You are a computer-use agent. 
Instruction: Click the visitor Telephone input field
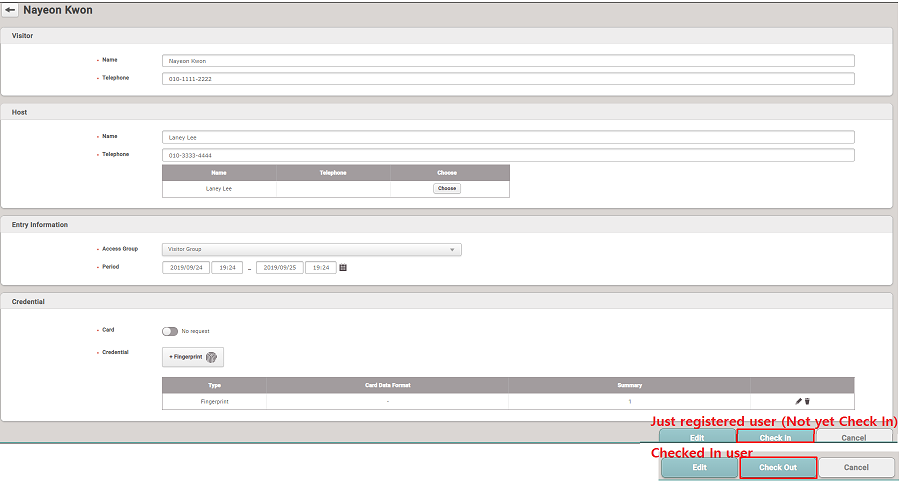(508, 78)
